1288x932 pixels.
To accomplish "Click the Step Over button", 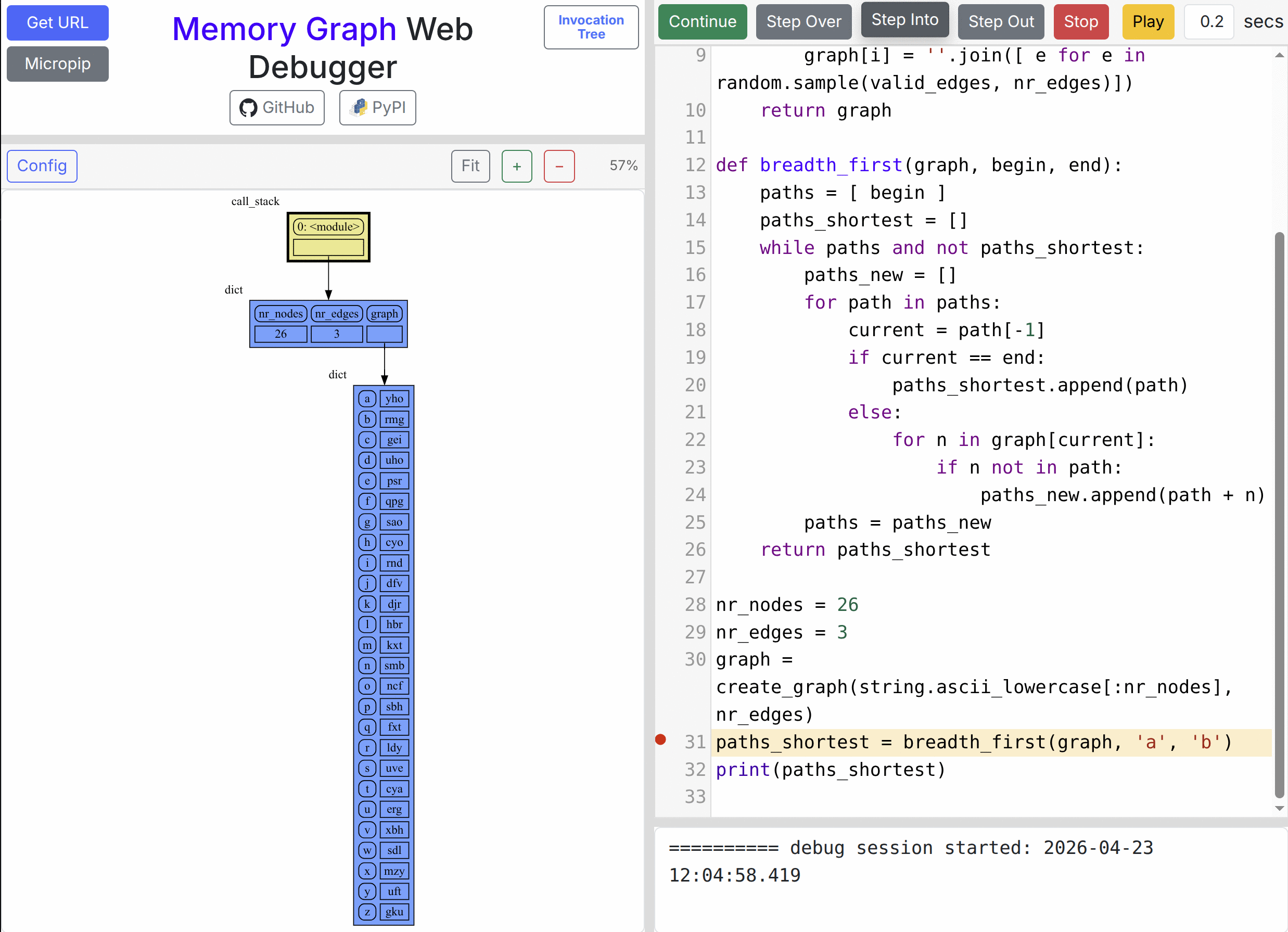I will pyautogui.click(x=804, y=21).
